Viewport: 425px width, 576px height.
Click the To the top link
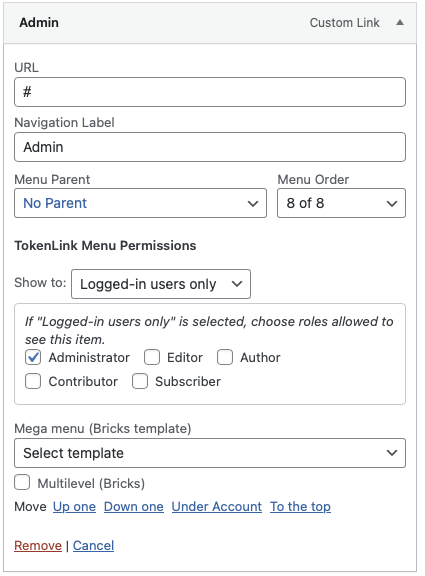tap(300, 507)
